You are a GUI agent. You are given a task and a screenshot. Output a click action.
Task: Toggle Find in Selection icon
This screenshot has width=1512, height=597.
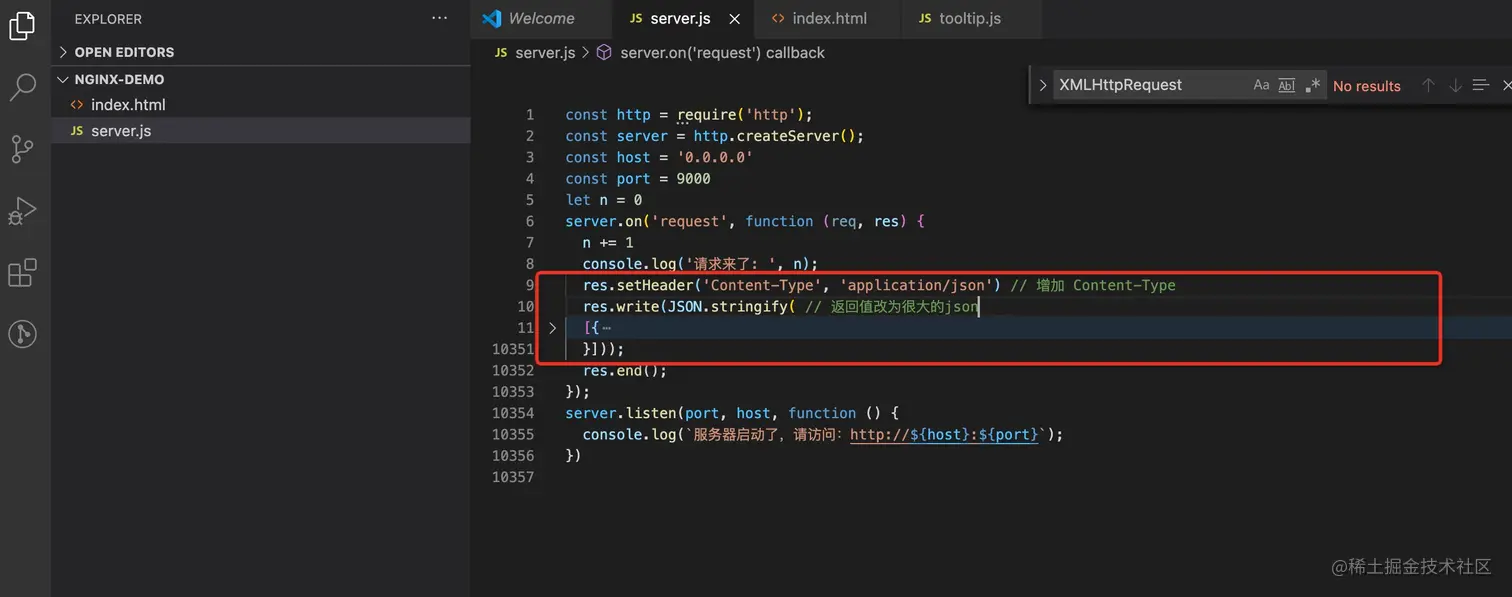(x=1481, y=86)
